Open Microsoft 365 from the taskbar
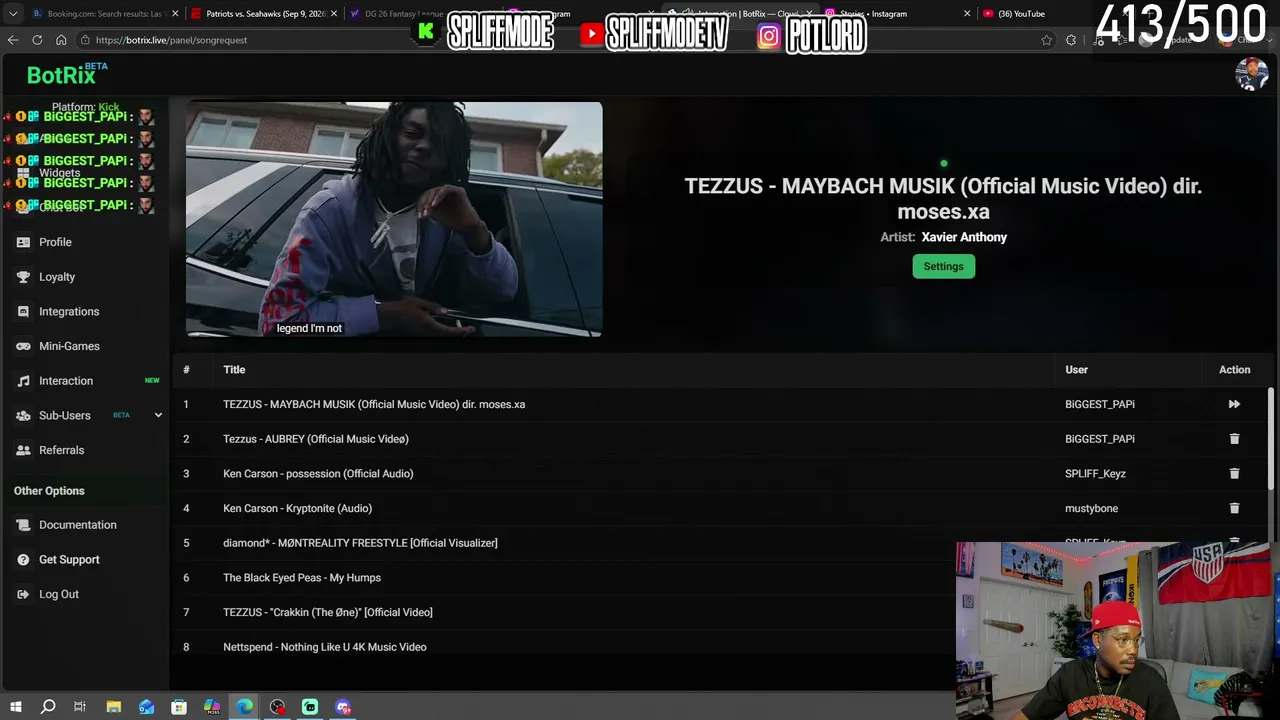 click(x=212, y=707)
